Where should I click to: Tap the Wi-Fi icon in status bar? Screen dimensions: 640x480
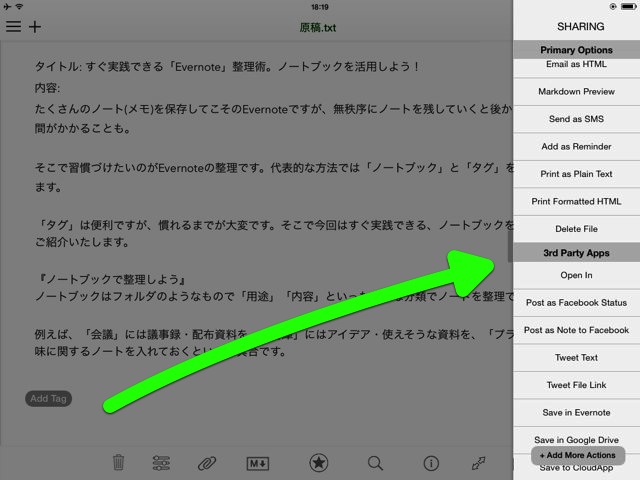tap(19, 7)
